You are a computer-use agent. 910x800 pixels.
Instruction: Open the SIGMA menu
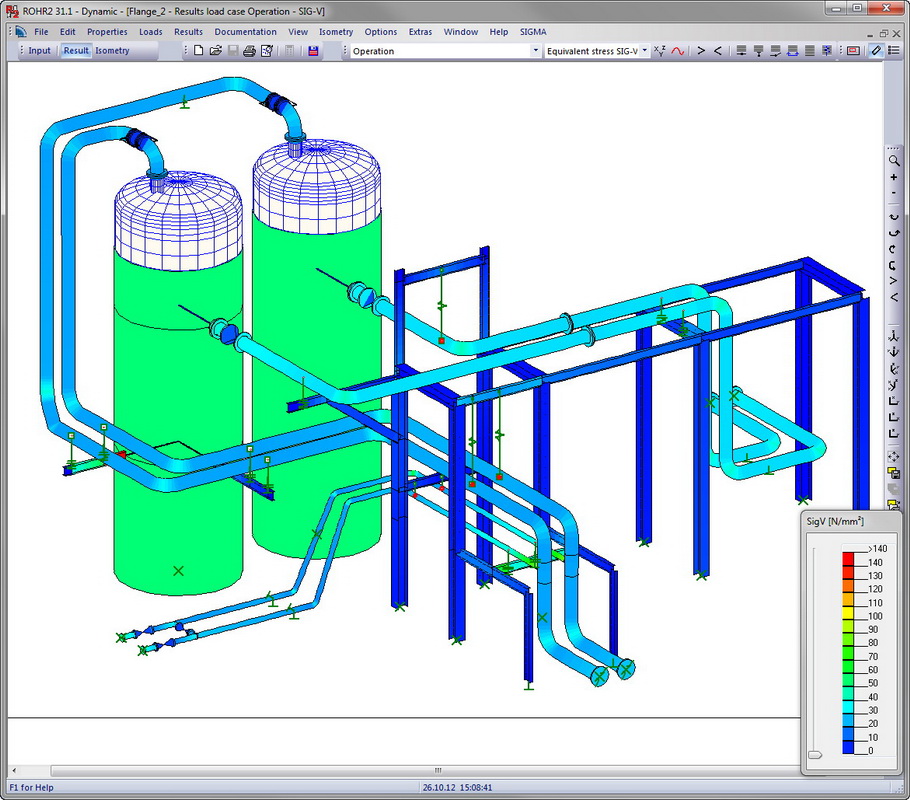[x=533, y=32]
